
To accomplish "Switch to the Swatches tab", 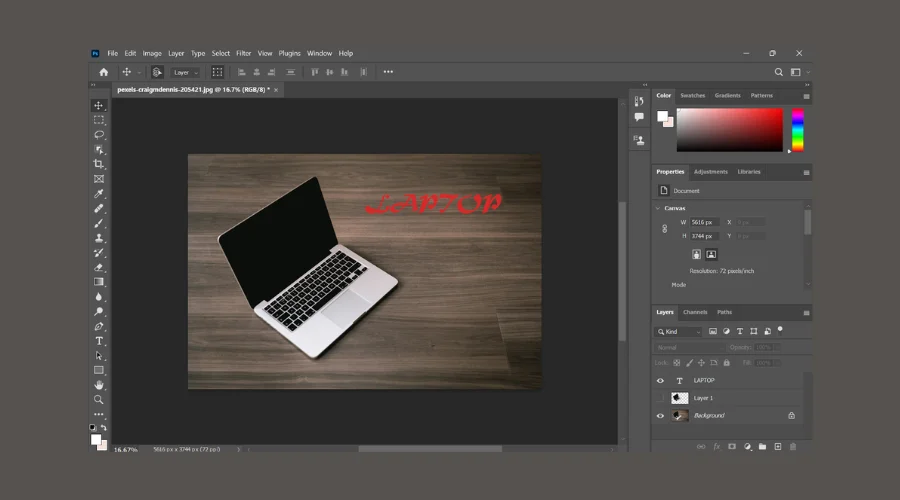I will (x=692, y=96).
